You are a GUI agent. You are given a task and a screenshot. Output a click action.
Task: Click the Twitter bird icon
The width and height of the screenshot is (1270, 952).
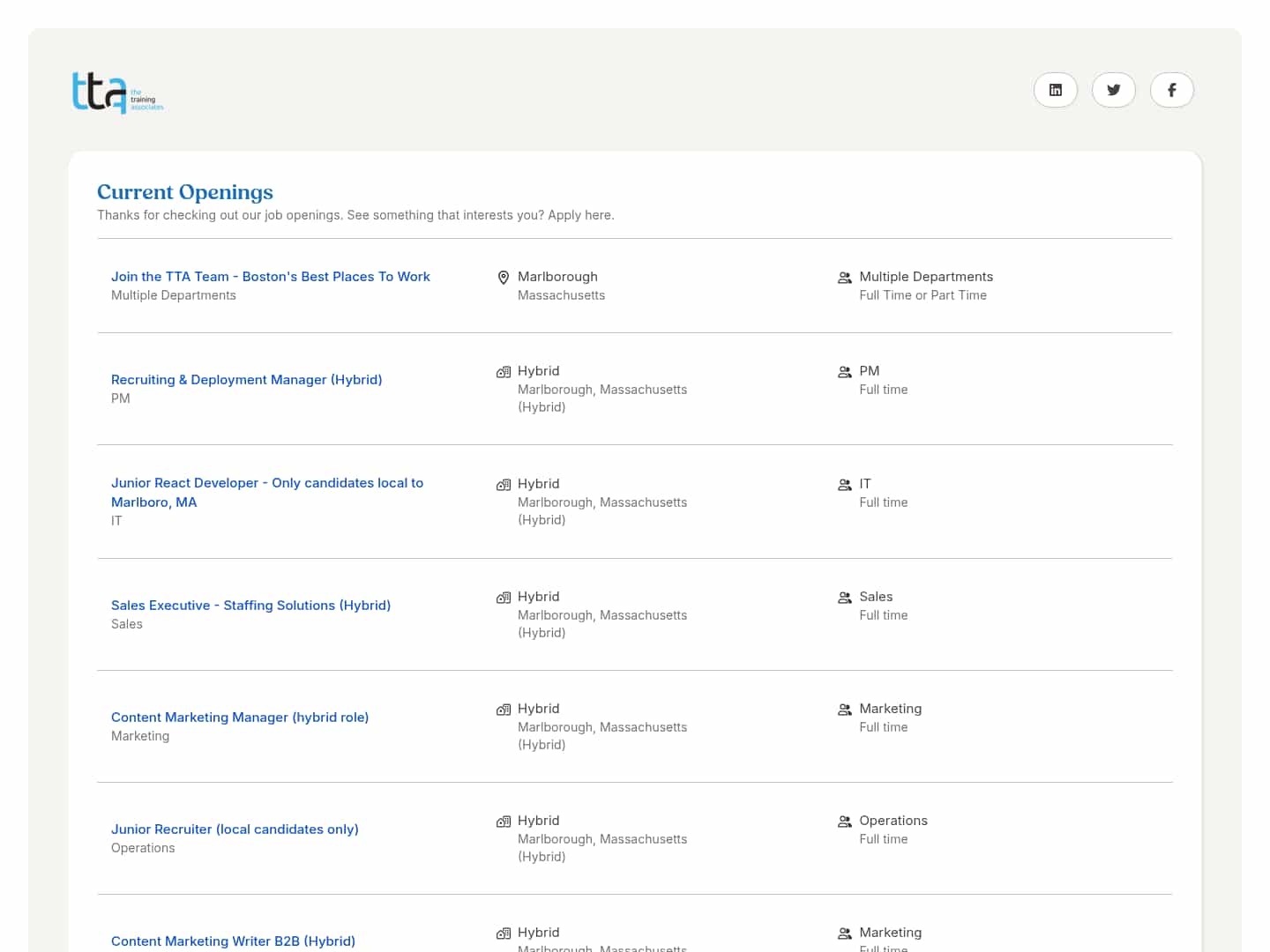tap(1113, 90)
